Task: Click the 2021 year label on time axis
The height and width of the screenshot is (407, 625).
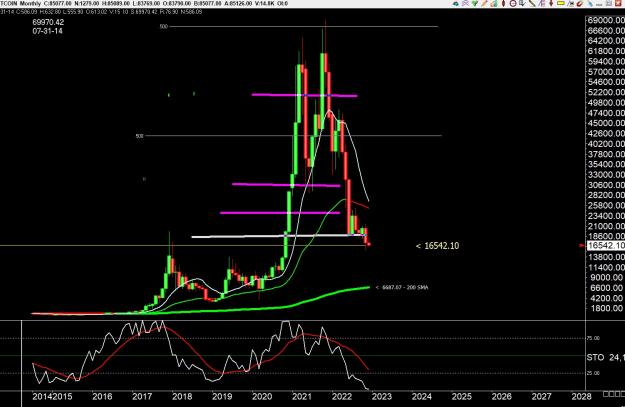Action: click(302, 397)
